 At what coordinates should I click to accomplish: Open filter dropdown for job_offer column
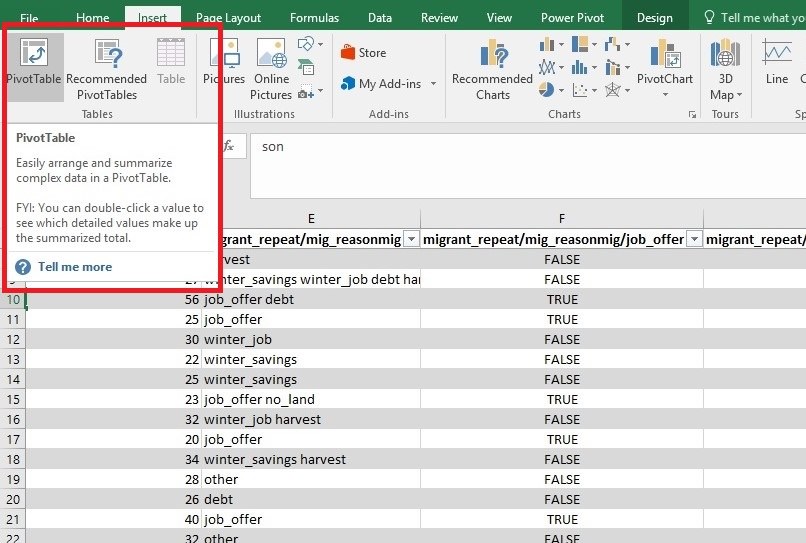click(693, 239)
